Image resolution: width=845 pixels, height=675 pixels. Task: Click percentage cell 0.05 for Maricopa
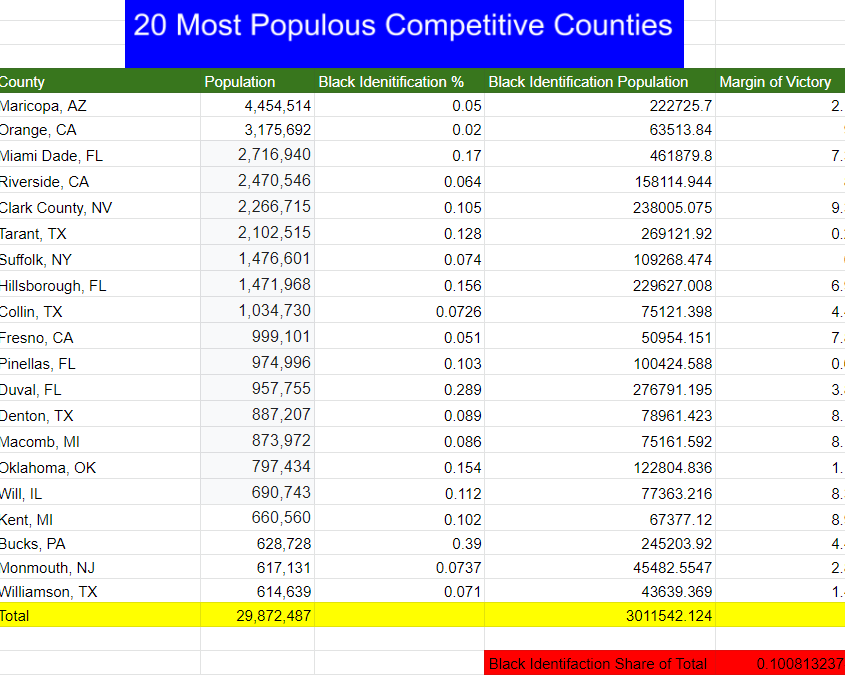(x=399, y=105)
